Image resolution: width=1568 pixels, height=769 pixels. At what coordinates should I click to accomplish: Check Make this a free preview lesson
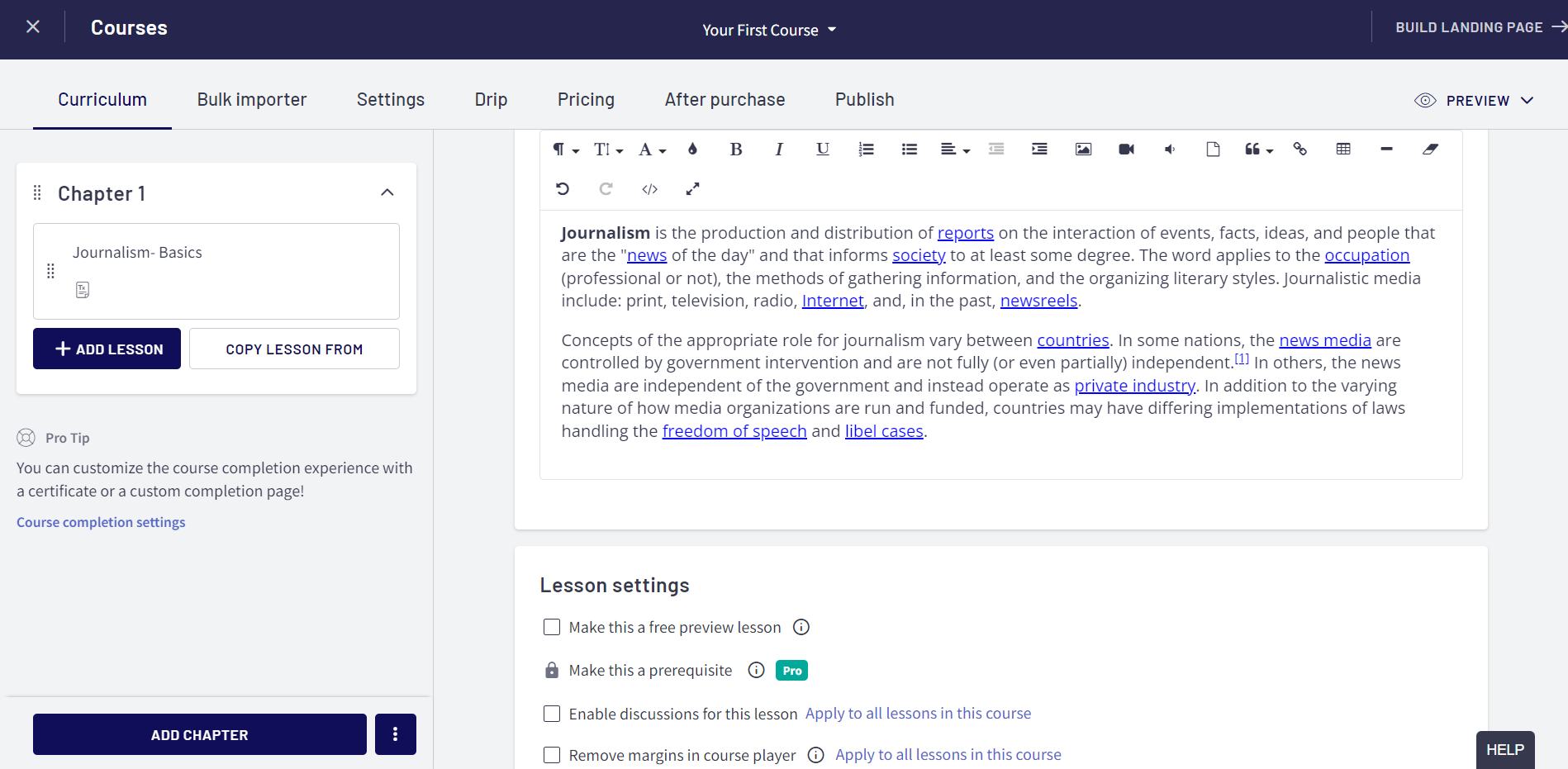click(552, 627)
